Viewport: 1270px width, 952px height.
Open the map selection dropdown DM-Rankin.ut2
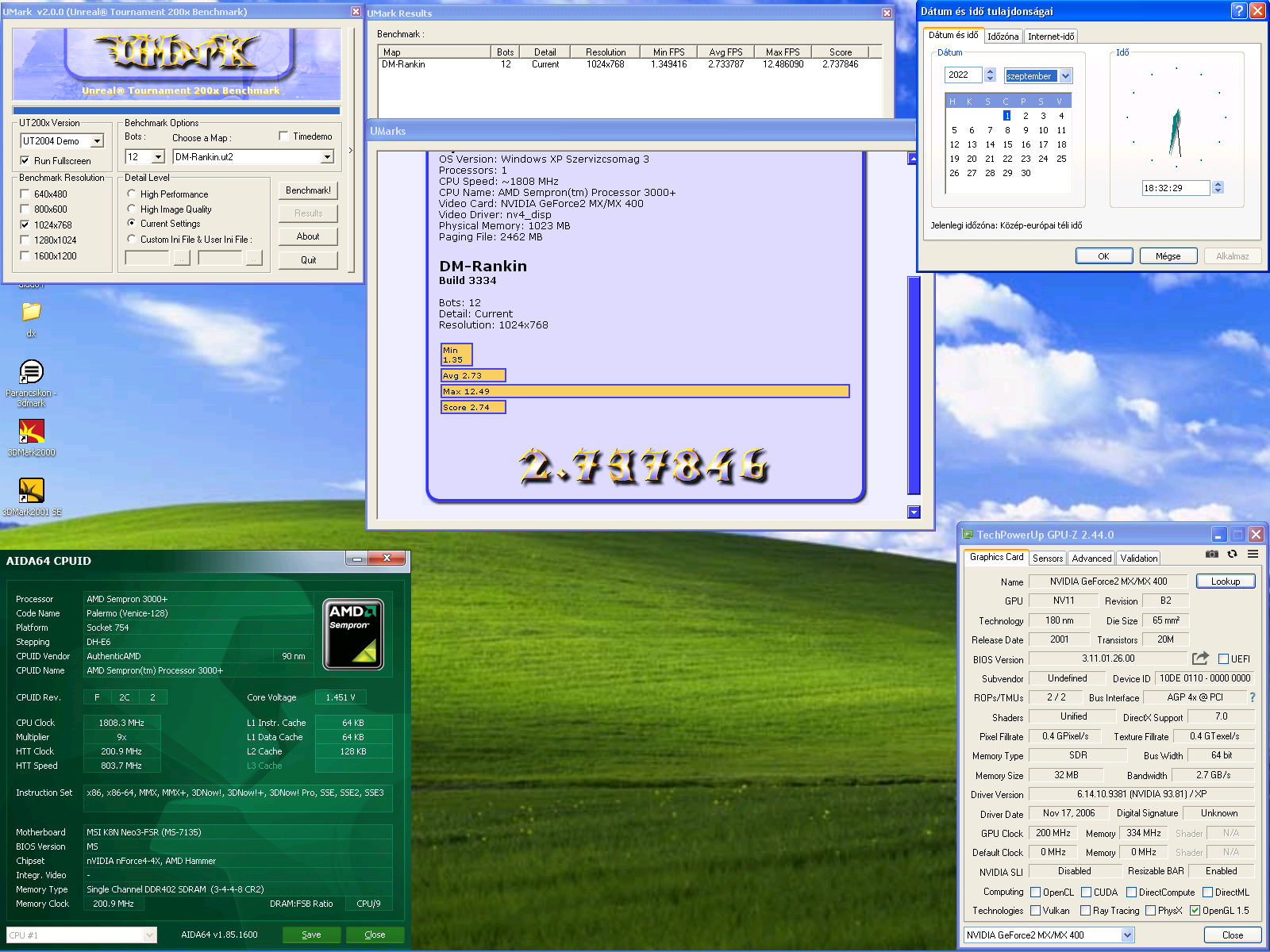point(327,157)
